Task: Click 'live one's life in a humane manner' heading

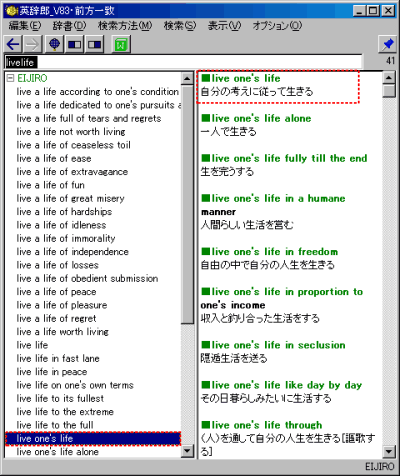Action: click(x=273, y=205)
